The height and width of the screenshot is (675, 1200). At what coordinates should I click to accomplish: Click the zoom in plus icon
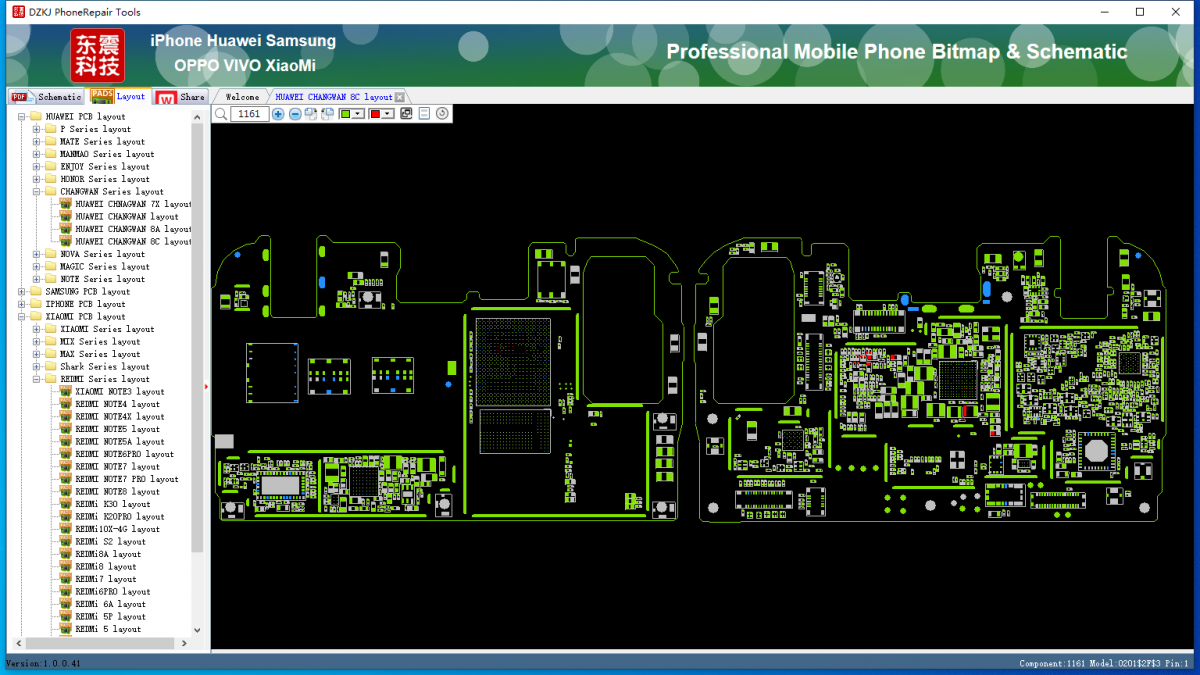[x=278, y=113]
